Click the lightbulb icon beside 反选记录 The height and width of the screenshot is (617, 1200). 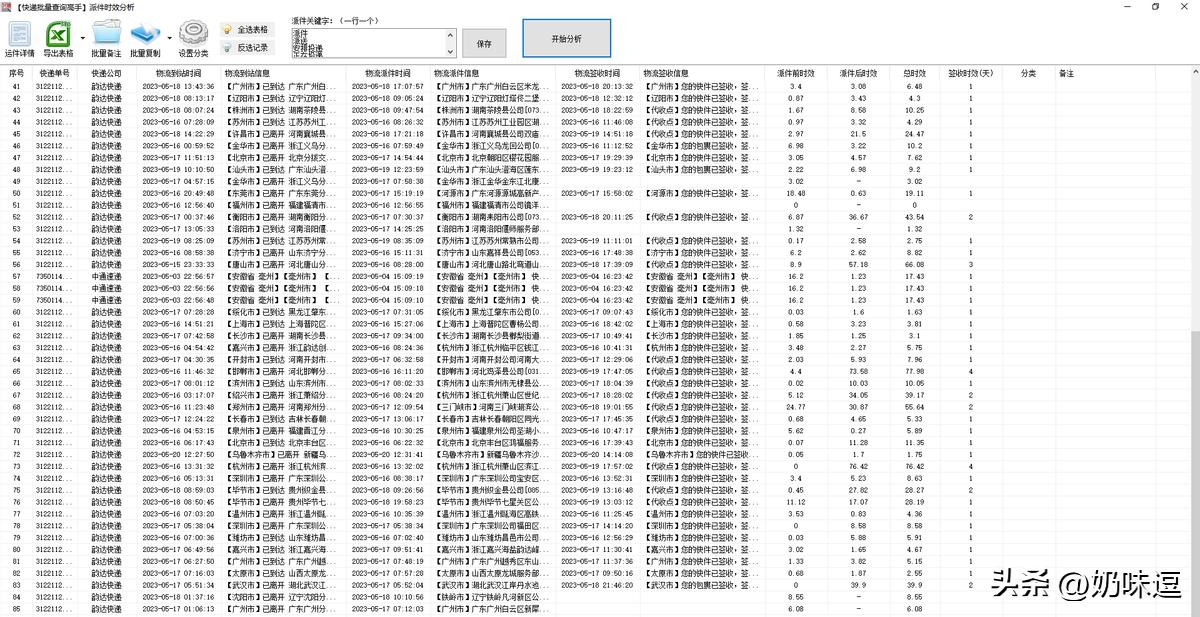(x=226, y=47)
